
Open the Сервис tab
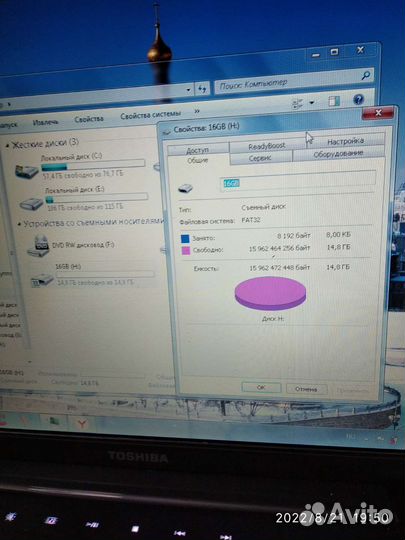click(x=260, y=158)
